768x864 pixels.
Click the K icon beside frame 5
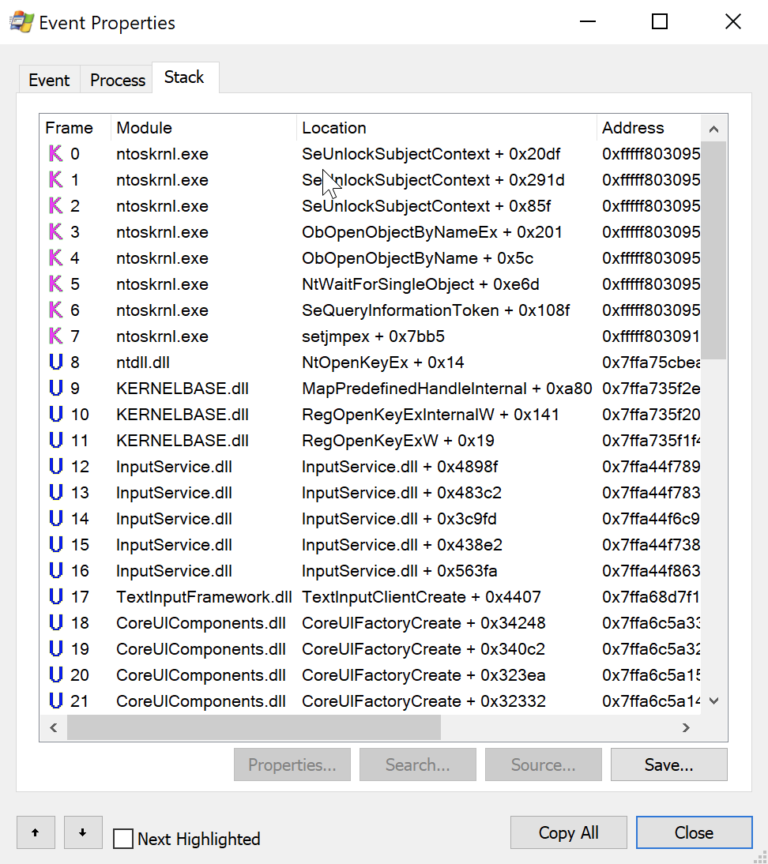click(x=55, y=284)
